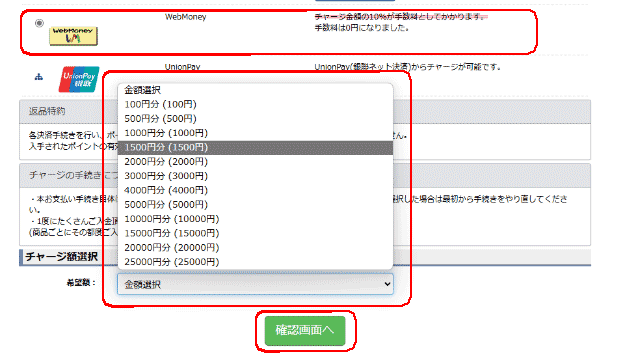Click 手数料は0円になりました text
640x364 pixels.
(x=362, y=28)
